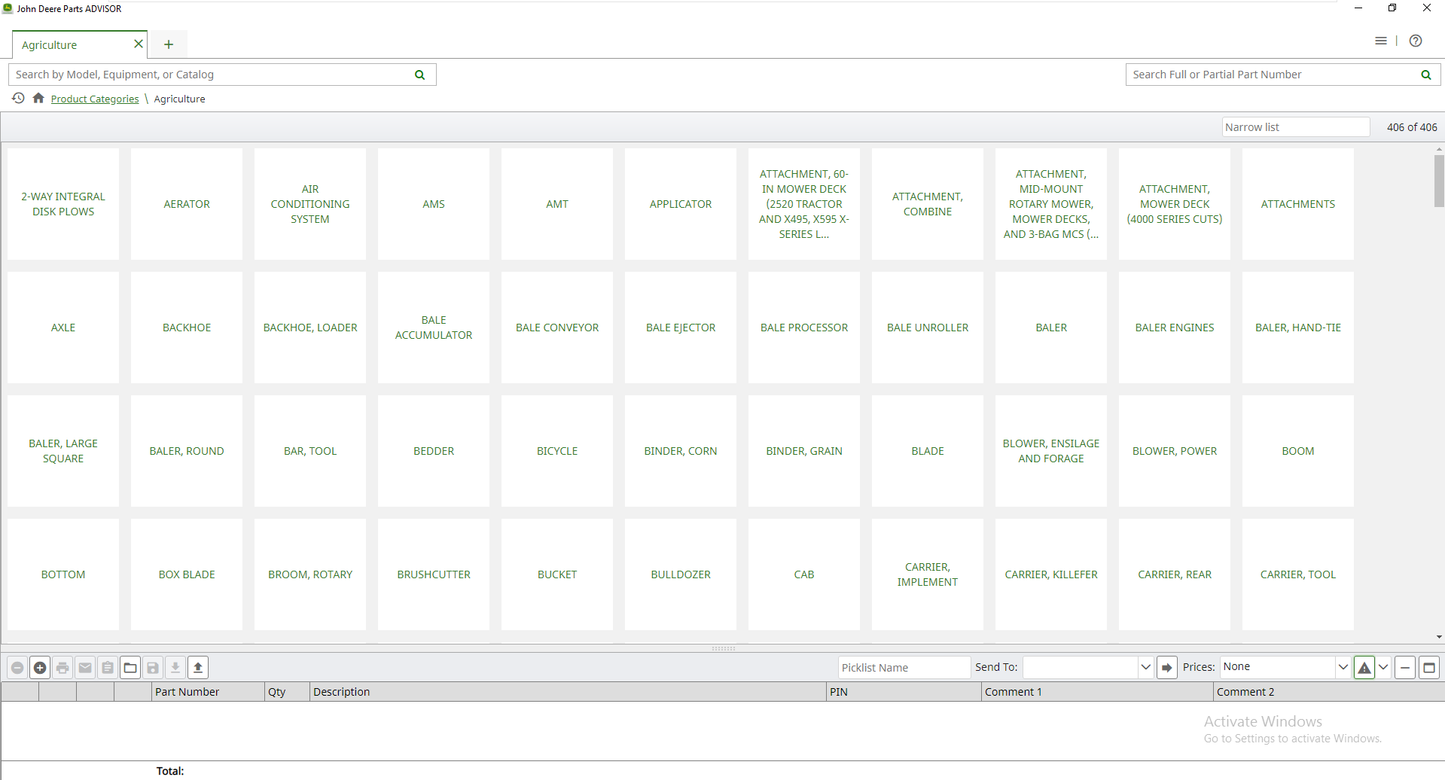Choose the BLOWER, ENSILAGE AND FORAGE tile
Viewport: 1445px width, 780px height.
pos(1051,451)
